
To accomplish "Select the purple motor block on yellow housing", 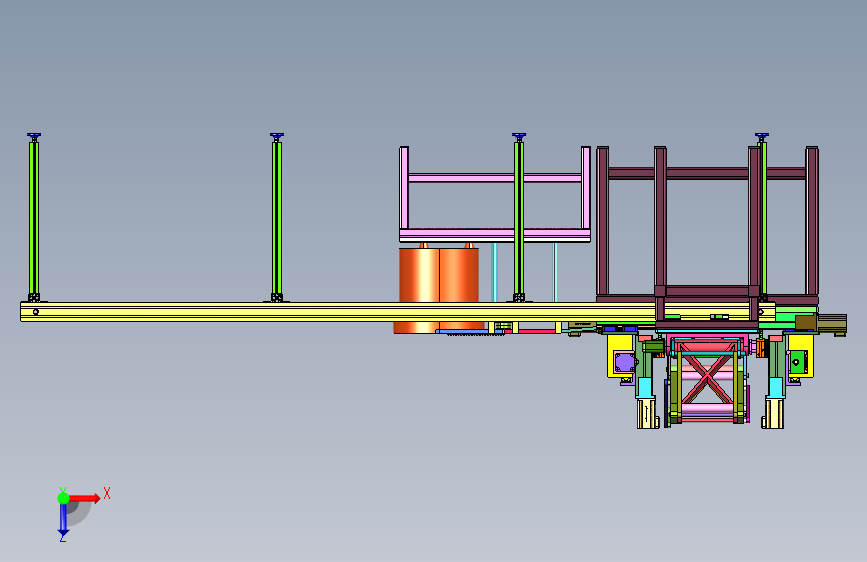I will pos(625,363).
